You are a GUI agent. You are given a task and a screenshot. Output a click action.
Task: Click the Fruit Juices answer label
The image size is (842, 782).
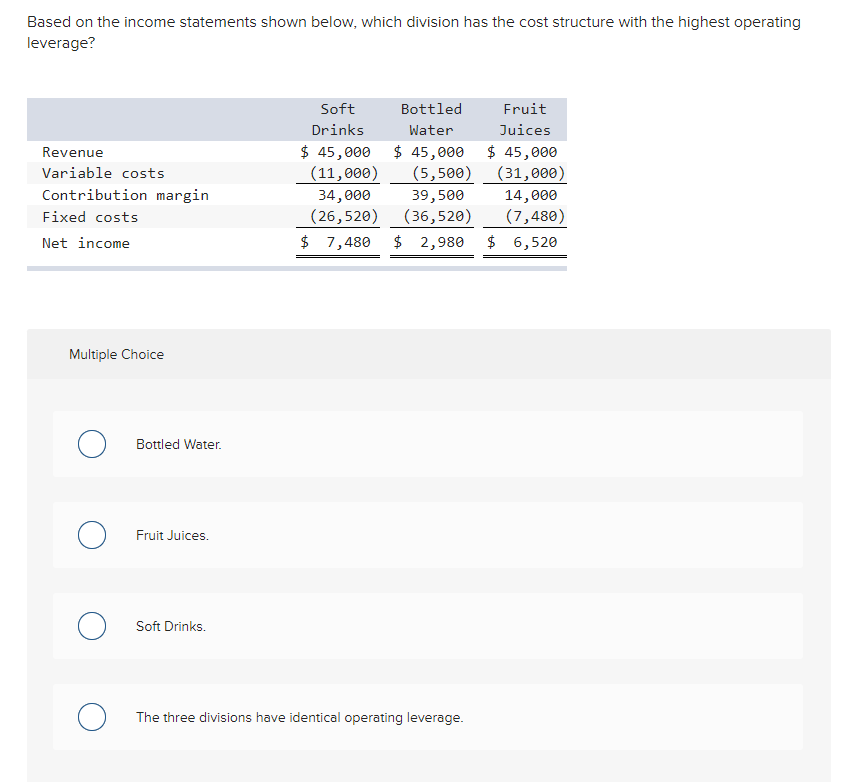170,535
